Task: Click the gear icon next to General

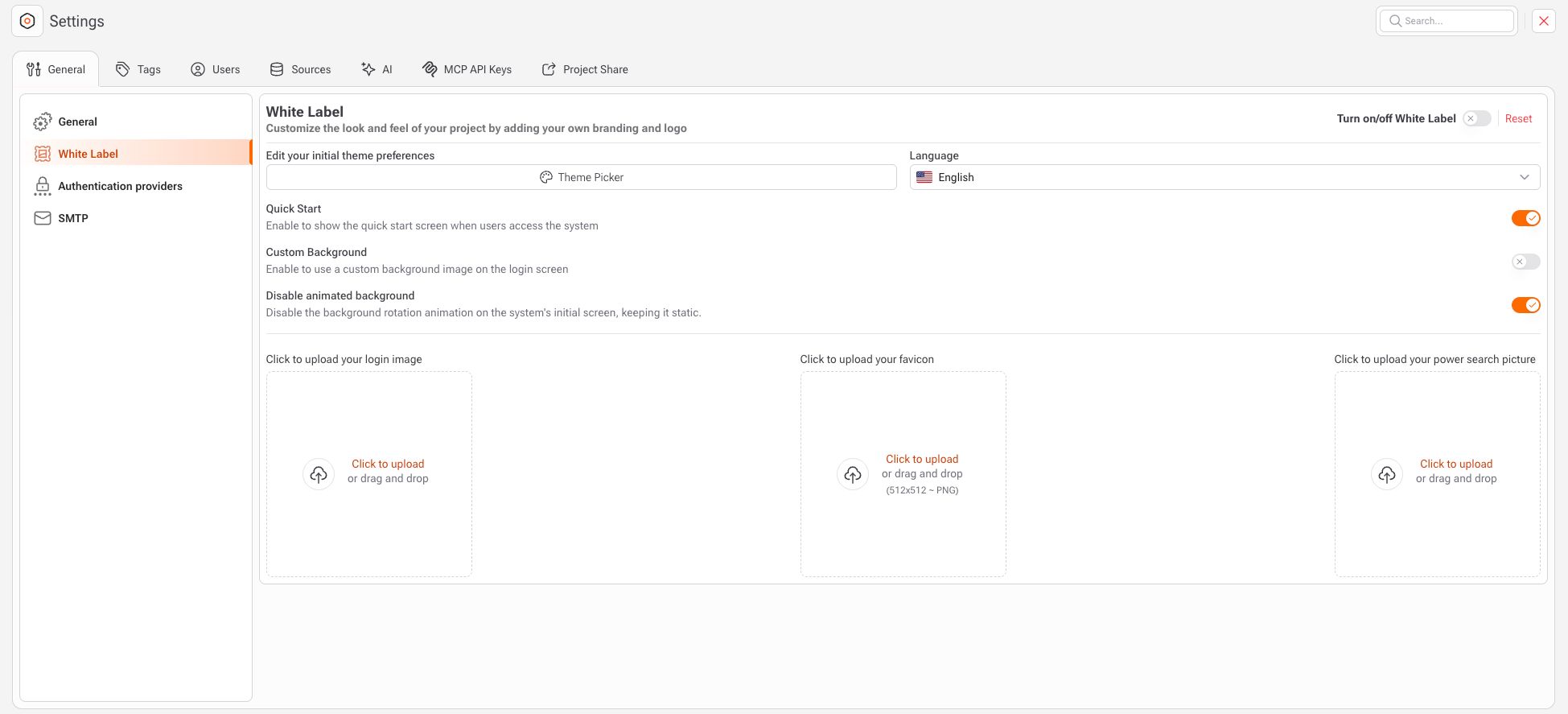Action: click(x=42, y=122)
